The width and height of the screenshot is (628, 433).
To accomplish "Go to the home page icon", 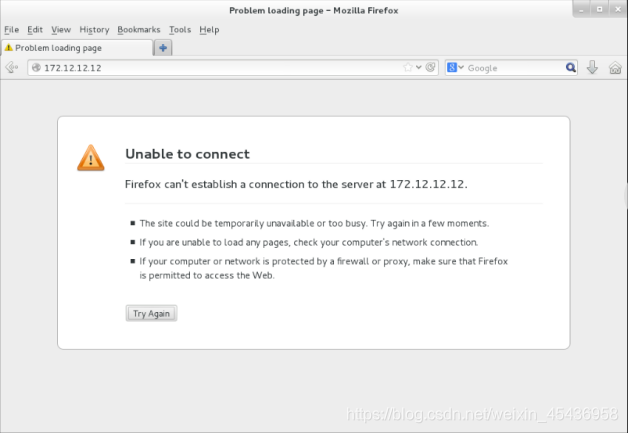I will (x=615, y=68).
